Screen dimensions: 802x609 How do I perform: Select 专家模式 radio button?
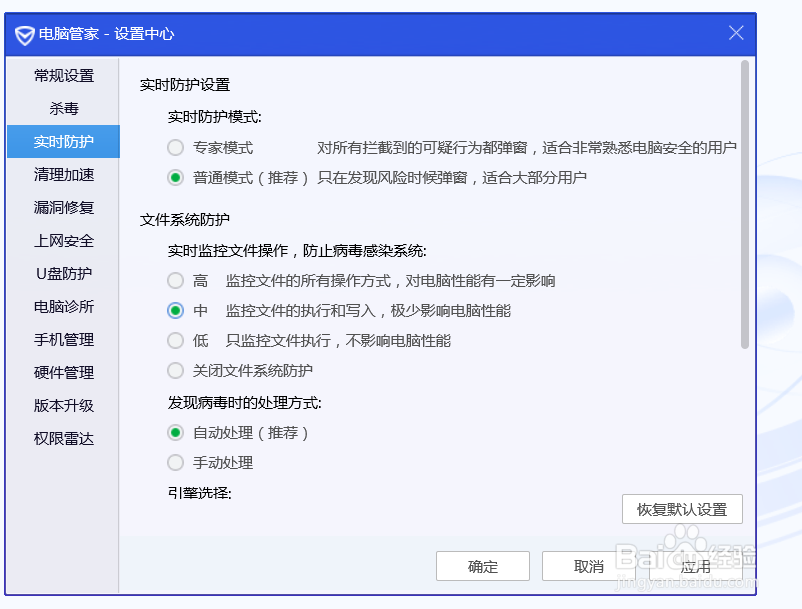point(175,148)
